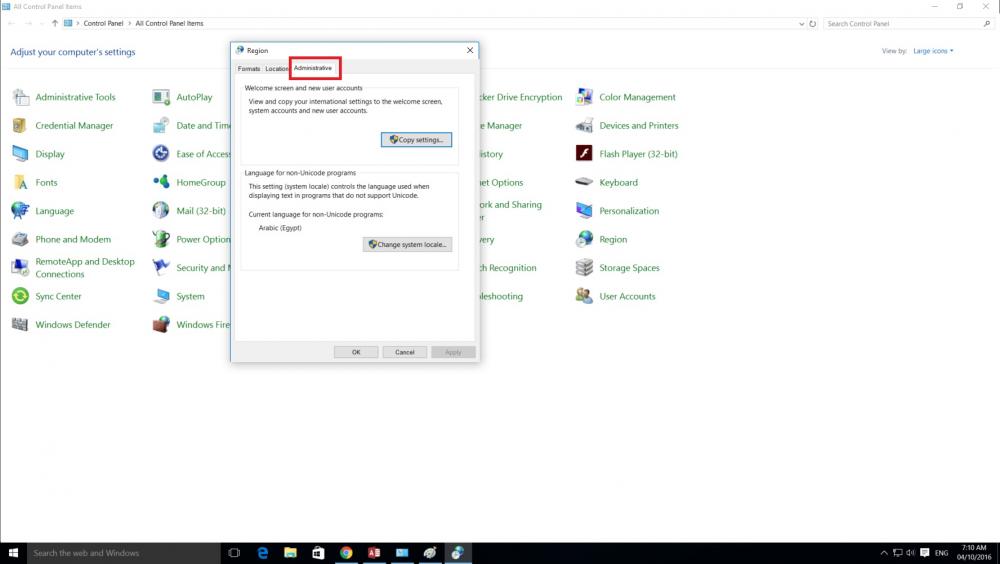Show hidden tray icons chevron
This screenshot has width=1000, height=564.
click(884, 553)
